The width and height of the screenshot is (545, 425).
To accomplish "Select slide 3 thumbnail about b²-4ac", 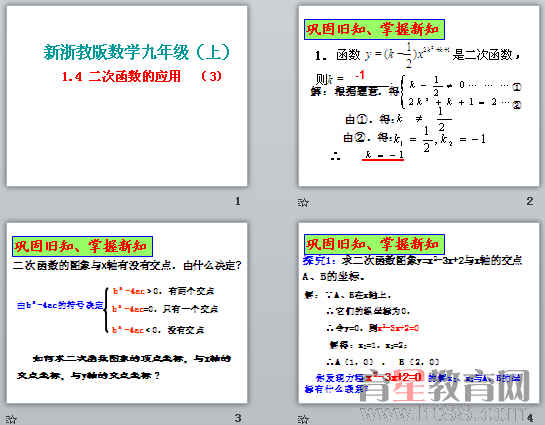I will (127, 313).
